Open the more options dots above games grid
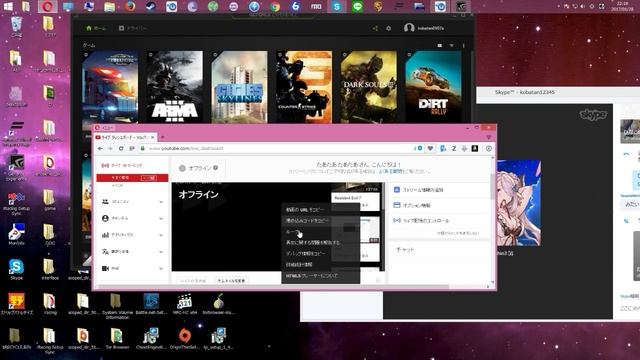The height and width of the screenshot is (360, 640). point(463,45)
